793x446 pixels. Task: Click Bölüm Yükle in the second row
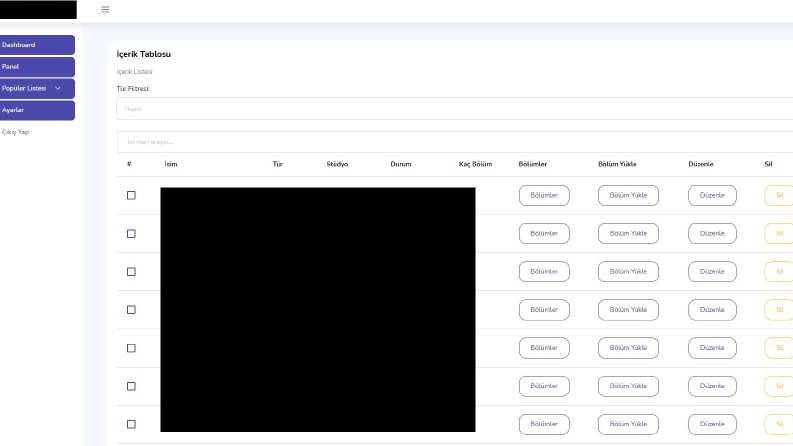pos(628,234)
